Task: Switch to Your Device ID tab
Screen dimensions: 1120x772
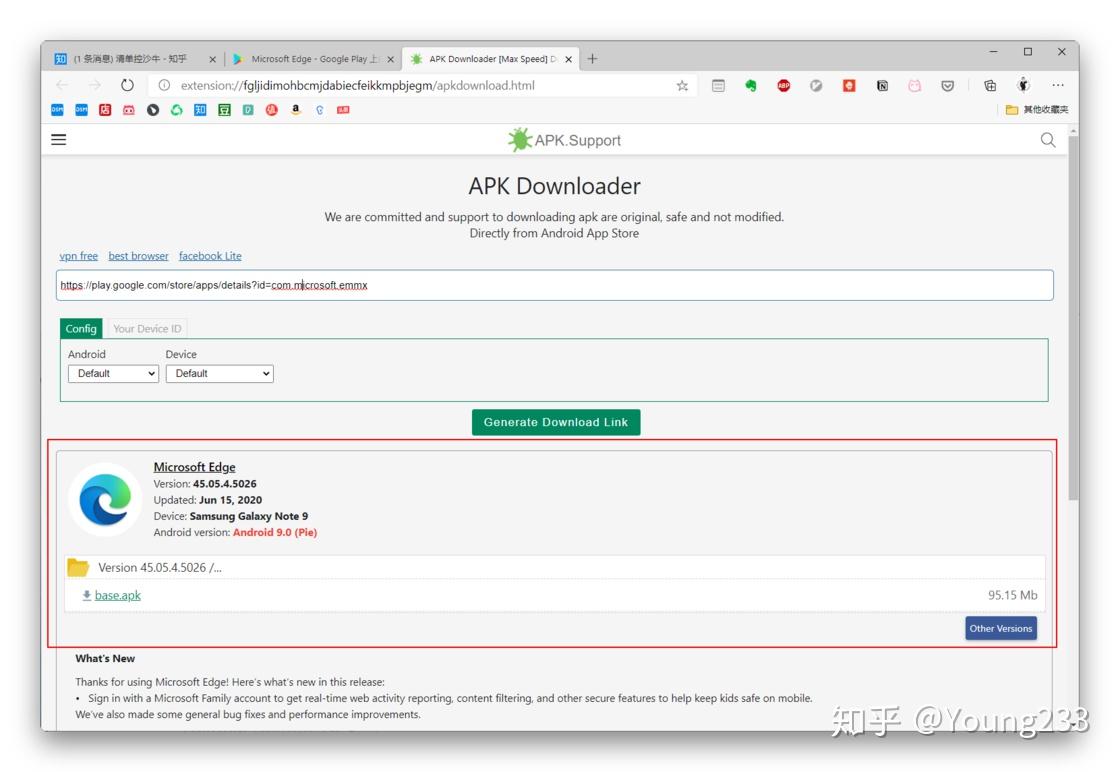Action: [x=147, y=329]
